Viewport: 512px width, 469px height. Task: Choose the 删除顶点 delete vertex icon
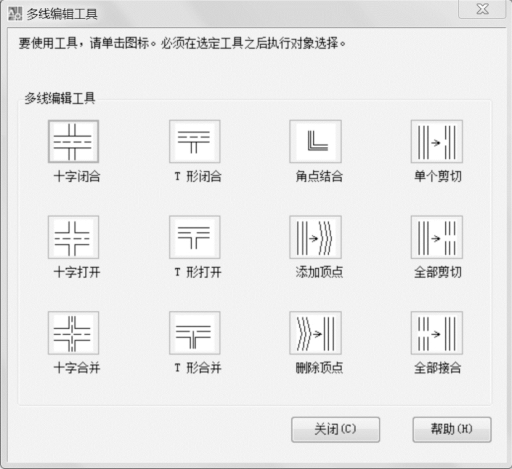point(316,333)
